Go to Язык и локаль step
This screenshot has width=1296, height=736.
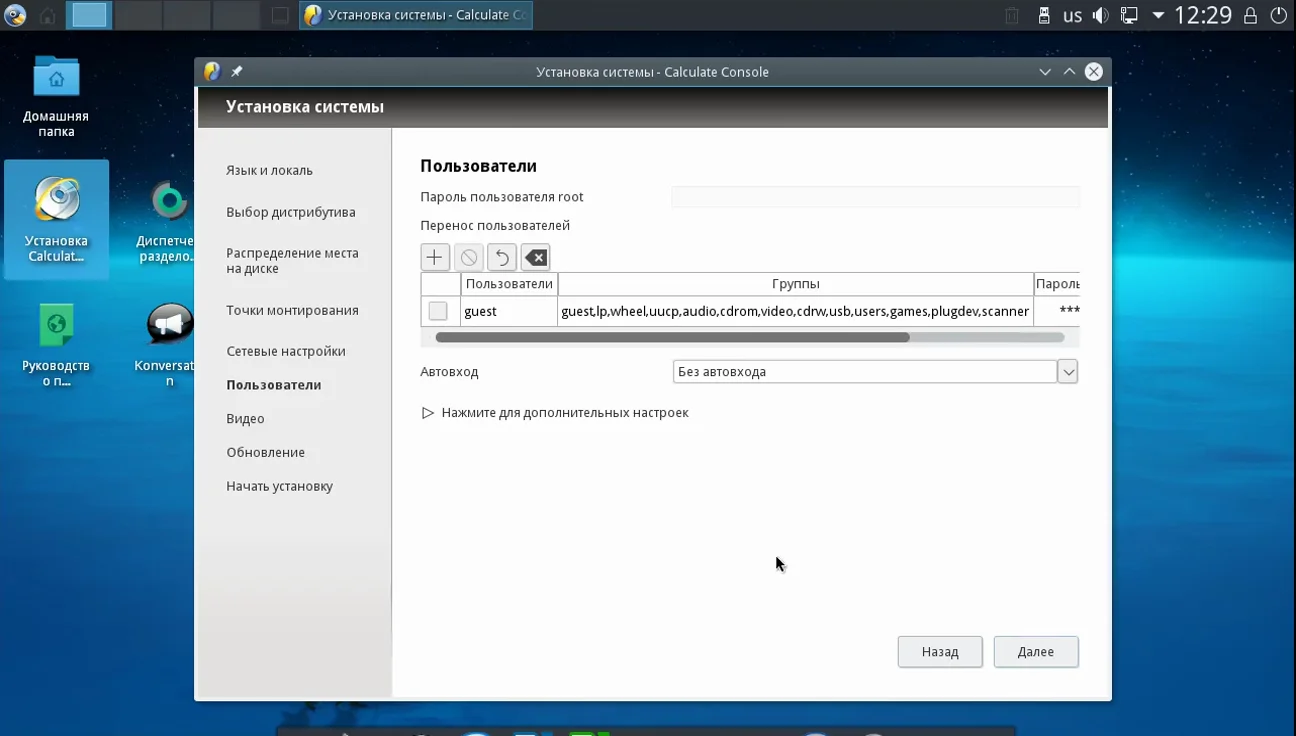[270, 170]
